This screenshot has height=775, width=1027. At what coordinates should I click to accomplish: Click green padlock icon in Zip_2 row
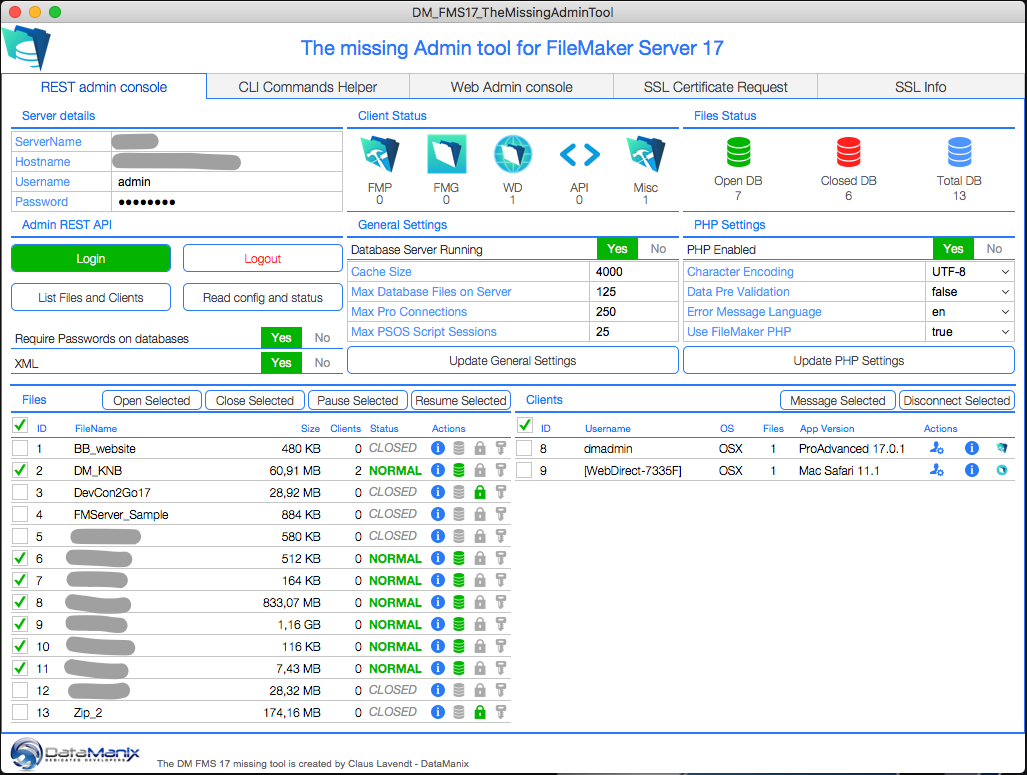[x=480, y=712]
